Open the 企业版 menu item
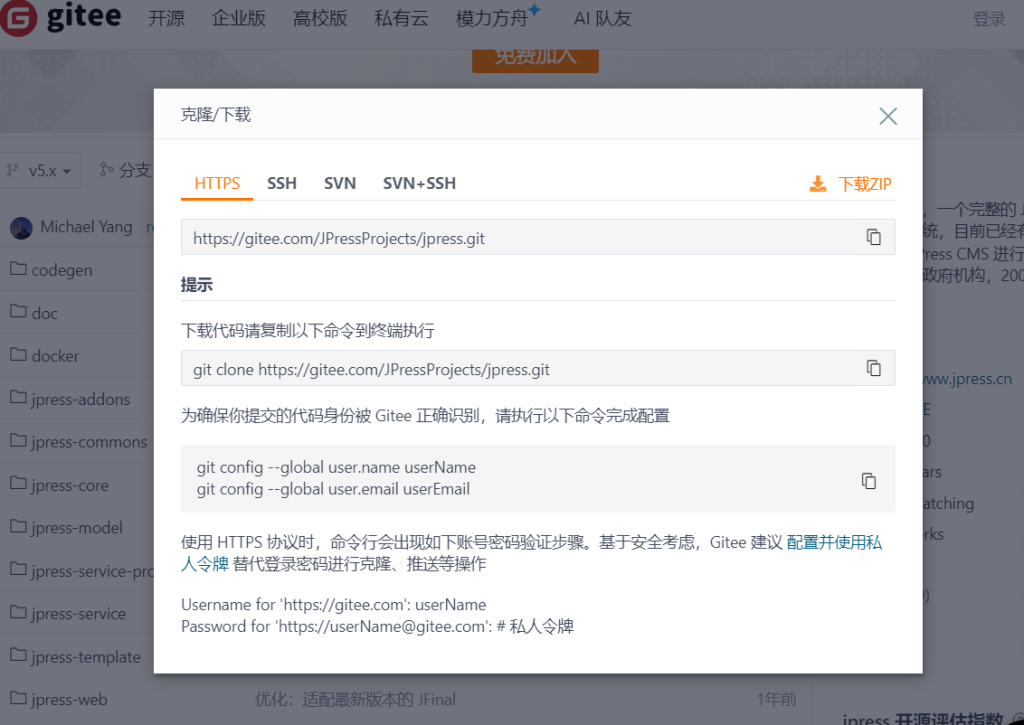 click(x=239, y=19)
